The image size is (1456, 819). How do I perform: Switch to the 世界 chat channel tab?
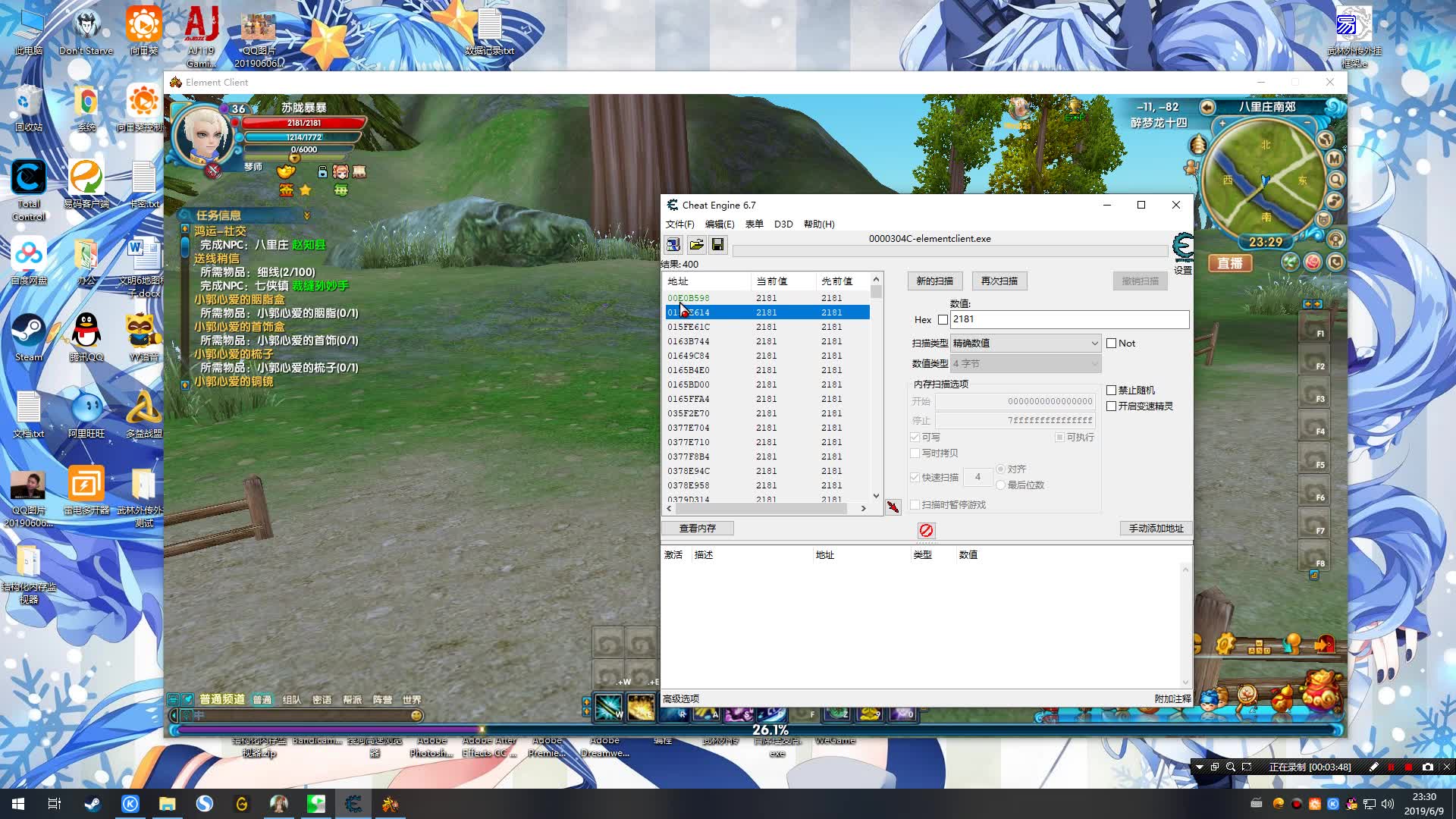[412, 700]
